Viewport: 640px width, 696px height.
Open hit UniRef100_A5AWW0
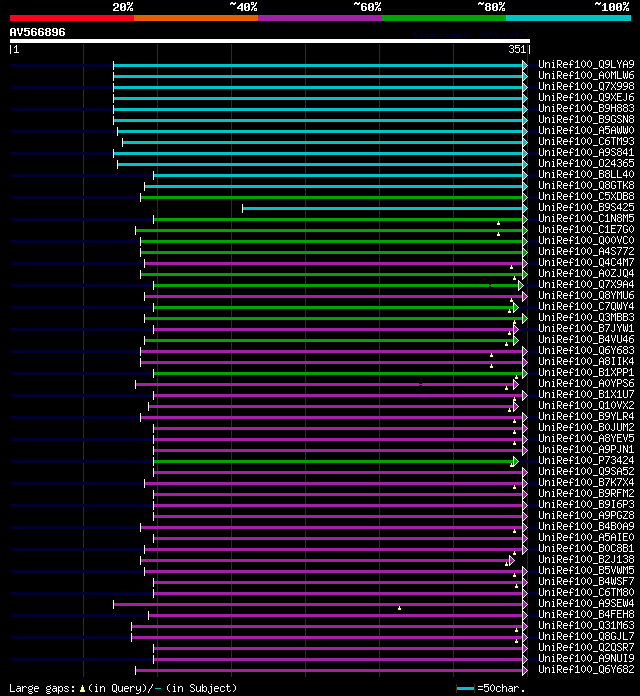point(586,130)
